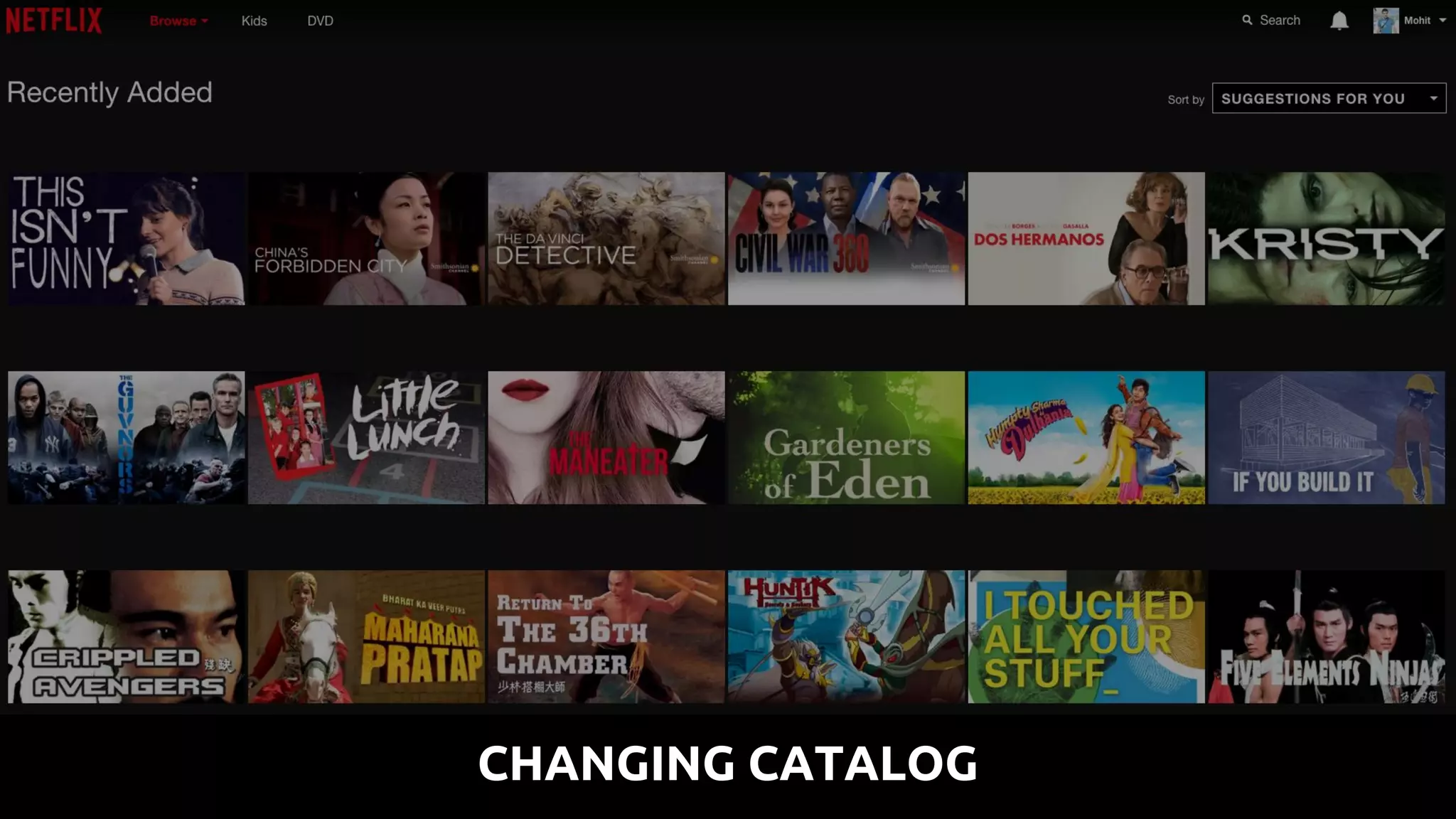This screenshot has width=1456, height=819.
Task: Open the DVD tab
Action: pyautogui.click(x=320, y=21)
